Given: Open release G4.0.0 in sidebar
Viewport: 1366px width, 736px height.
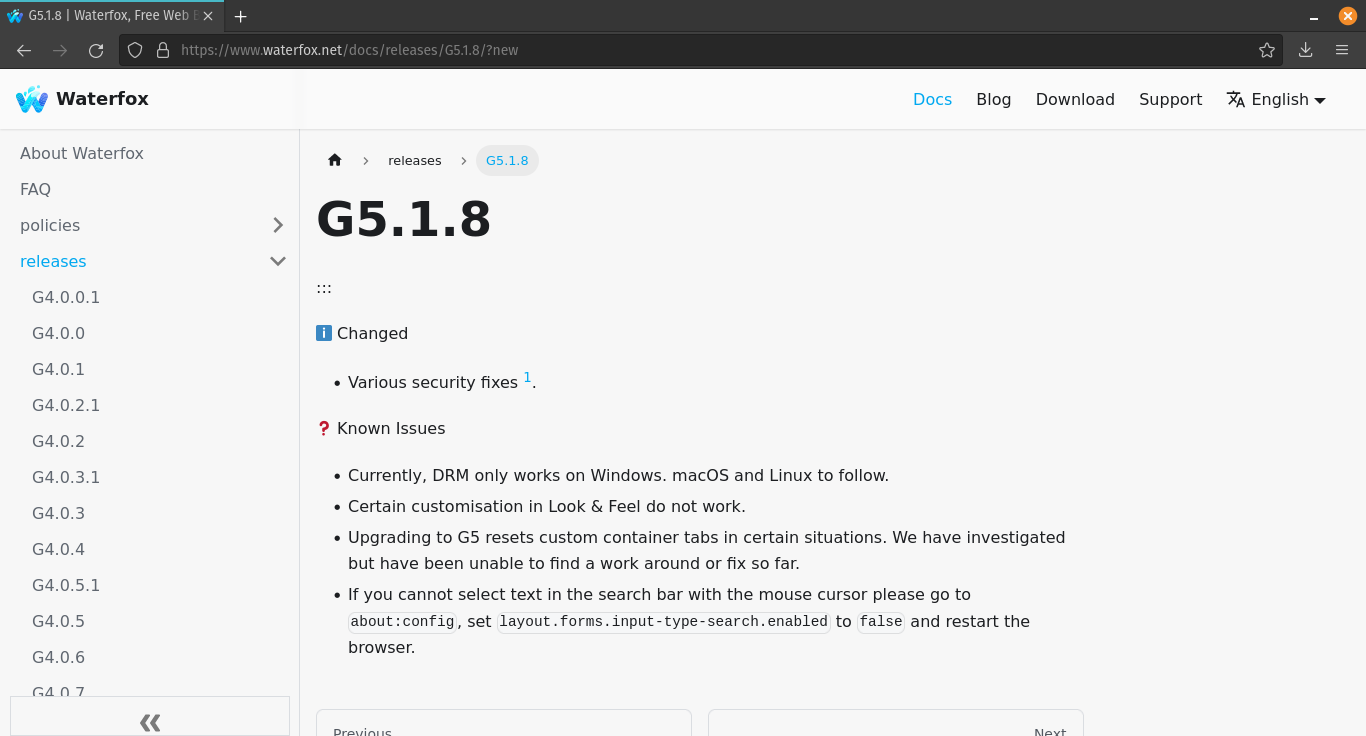Looking at the screenshot, I should pyautogui.click(x=58, y=333).
